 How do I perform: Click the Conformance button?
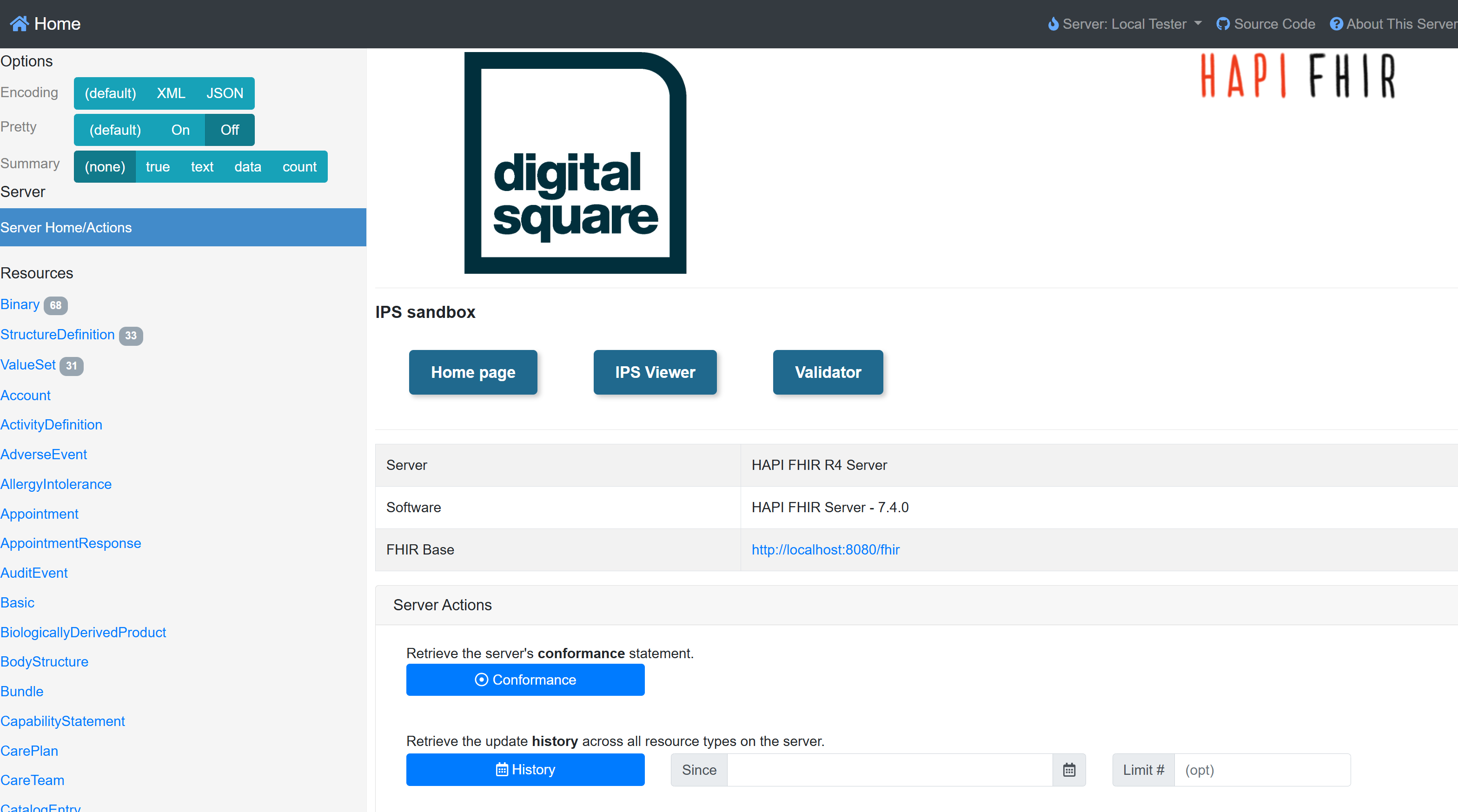click(525, 680)
